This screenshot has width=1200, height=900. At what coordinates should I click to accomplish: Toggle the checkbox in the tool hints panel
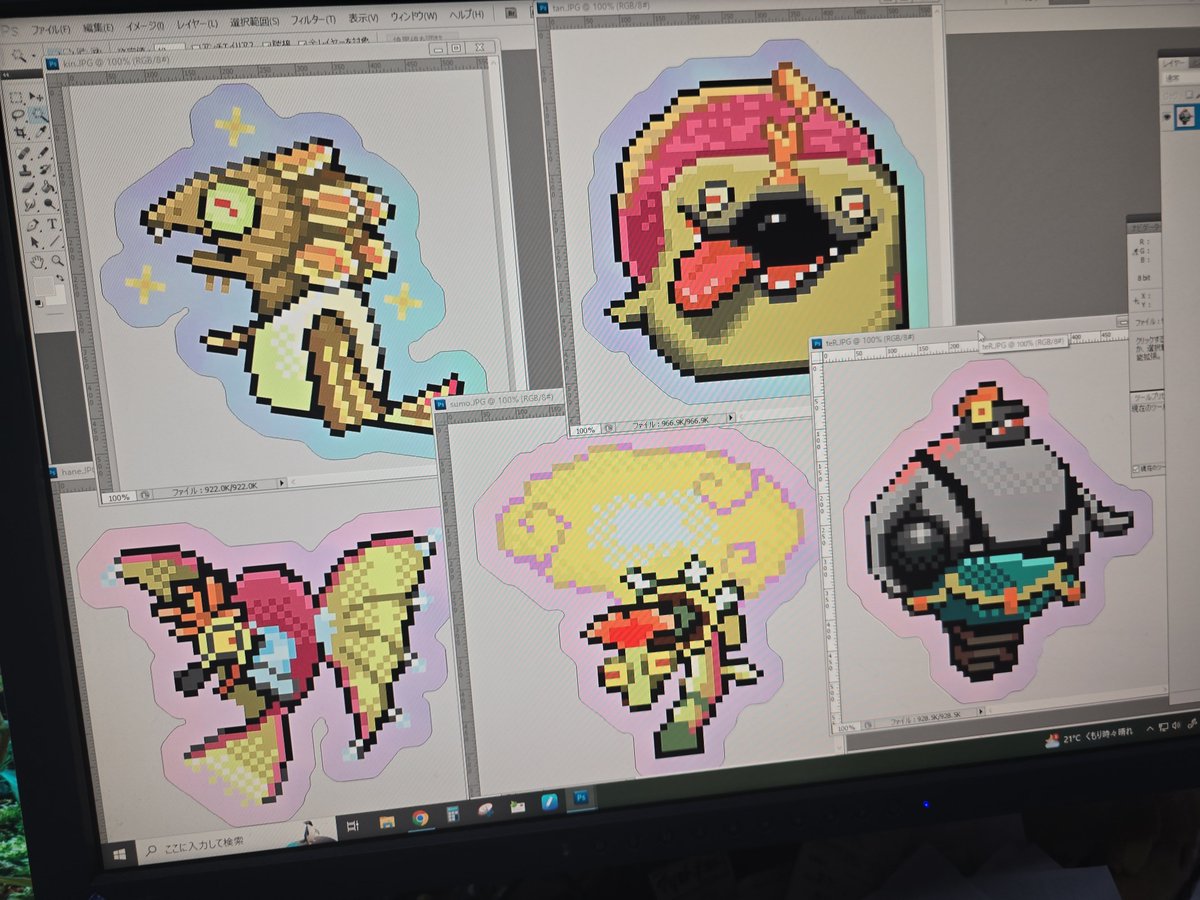pos(1137,468)
